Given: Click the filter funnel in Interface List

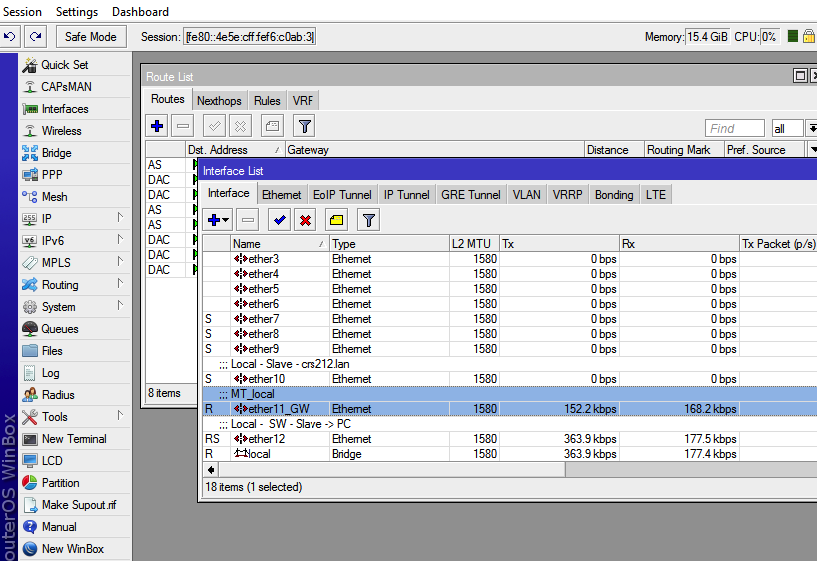Looking at the screenshot, I should coord(369,220).
